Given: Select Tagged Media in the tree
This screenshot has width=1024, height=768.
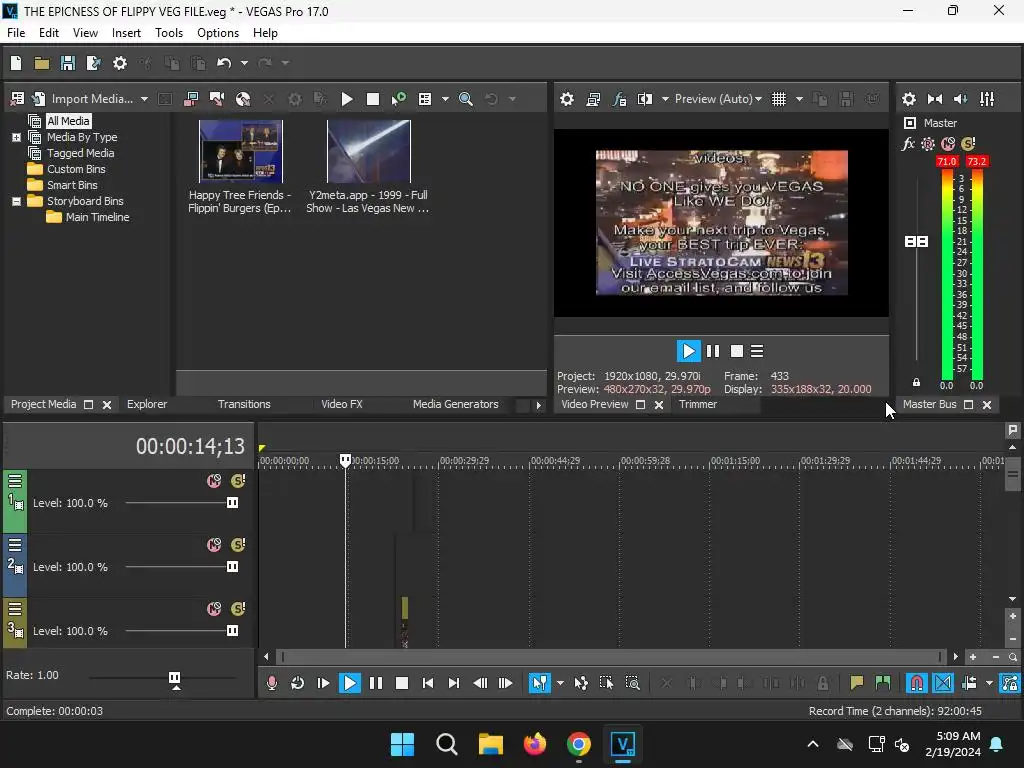Looking at the screenshot, I should click(80, 153).
